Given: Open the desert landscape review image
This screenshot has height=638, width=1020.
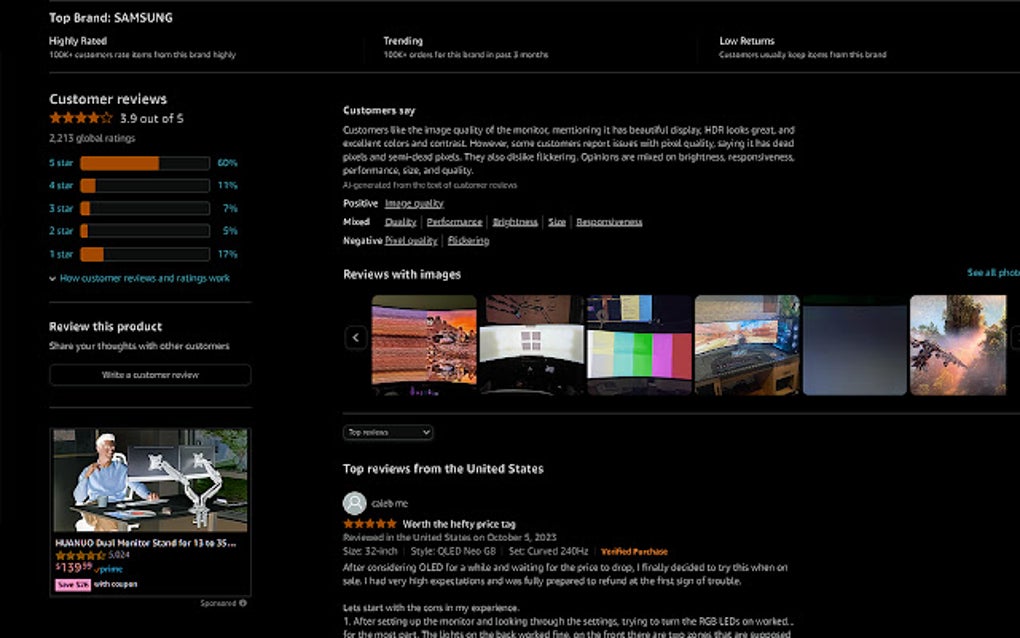Looking at the screenshot, I should (x=424, y=345).
